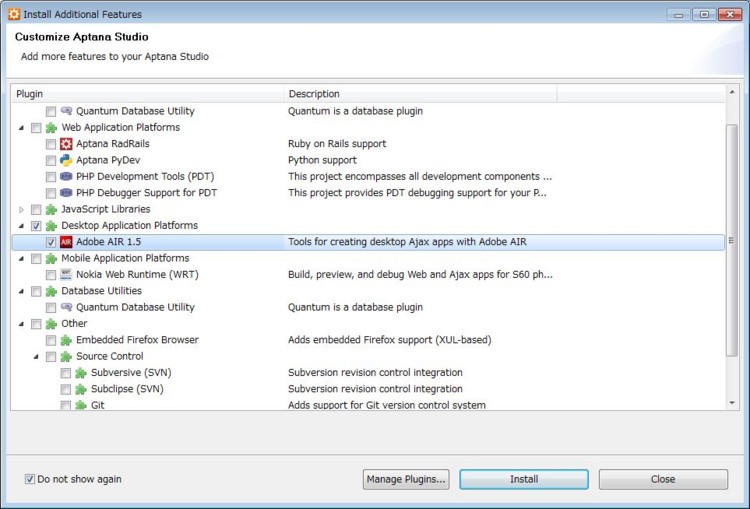The width and height of the screenshot is (750, 509).
Task: Click the Close button at bottom
Action: click(x=663, y=479)
